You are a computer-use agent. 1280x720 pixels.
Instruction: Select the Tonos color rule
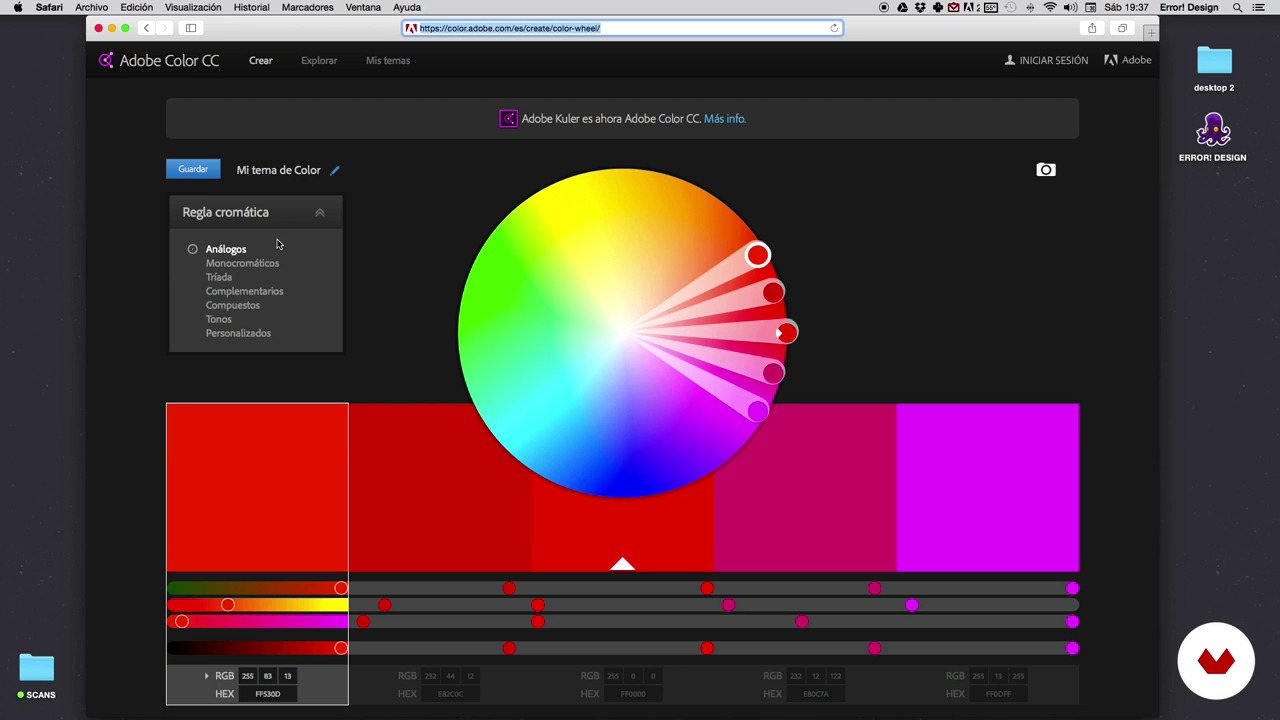coord(218,319)
